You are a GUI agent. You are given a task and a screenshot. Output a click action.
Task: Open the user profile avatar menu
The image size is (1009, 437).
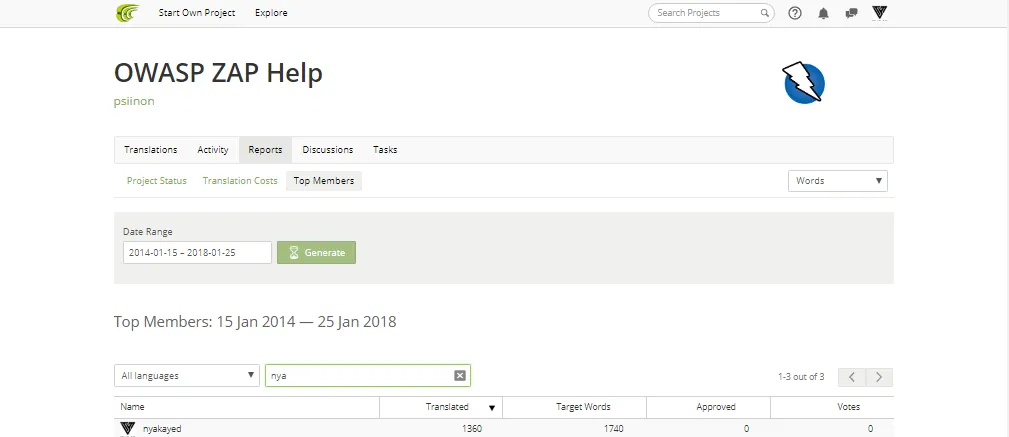click(x=879, y=13)
